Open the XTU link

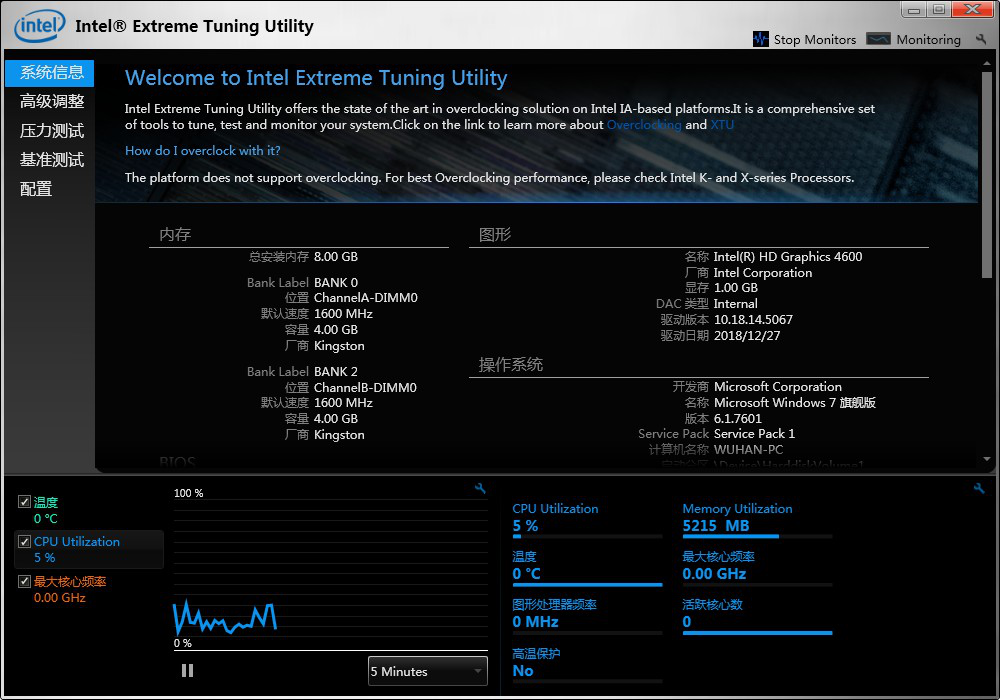point(722,125)
